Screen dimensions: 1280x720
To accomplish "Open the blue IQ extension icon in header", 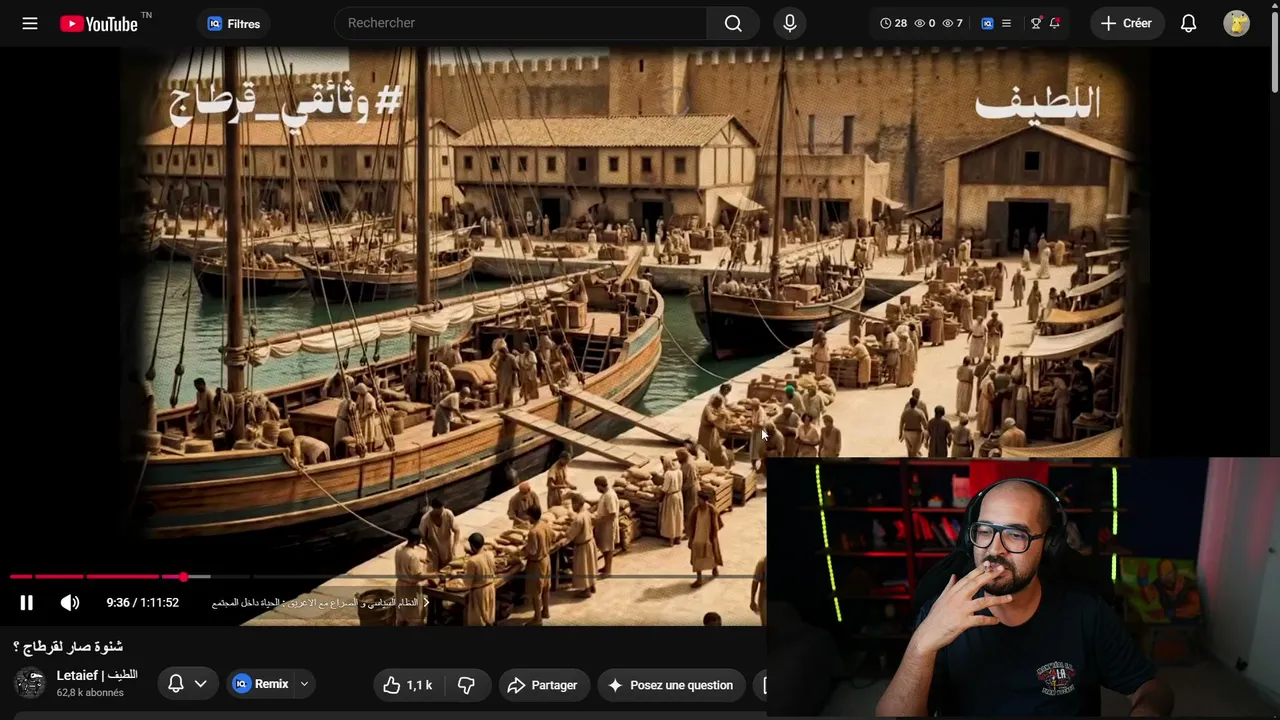I will [x=987, y=23].
